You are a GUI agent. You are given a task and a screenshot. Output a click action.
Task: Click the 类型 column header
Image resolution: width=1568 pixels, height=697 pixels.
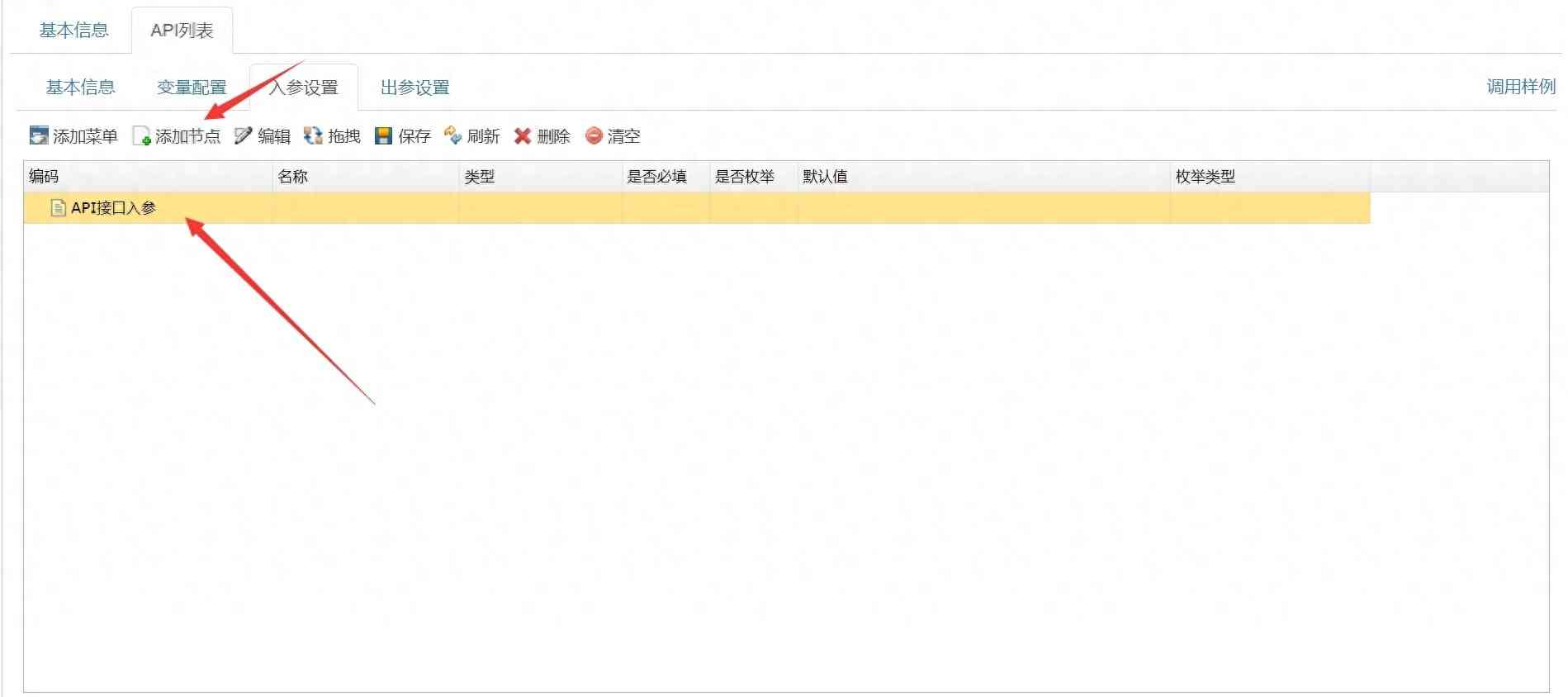(541, 176)
